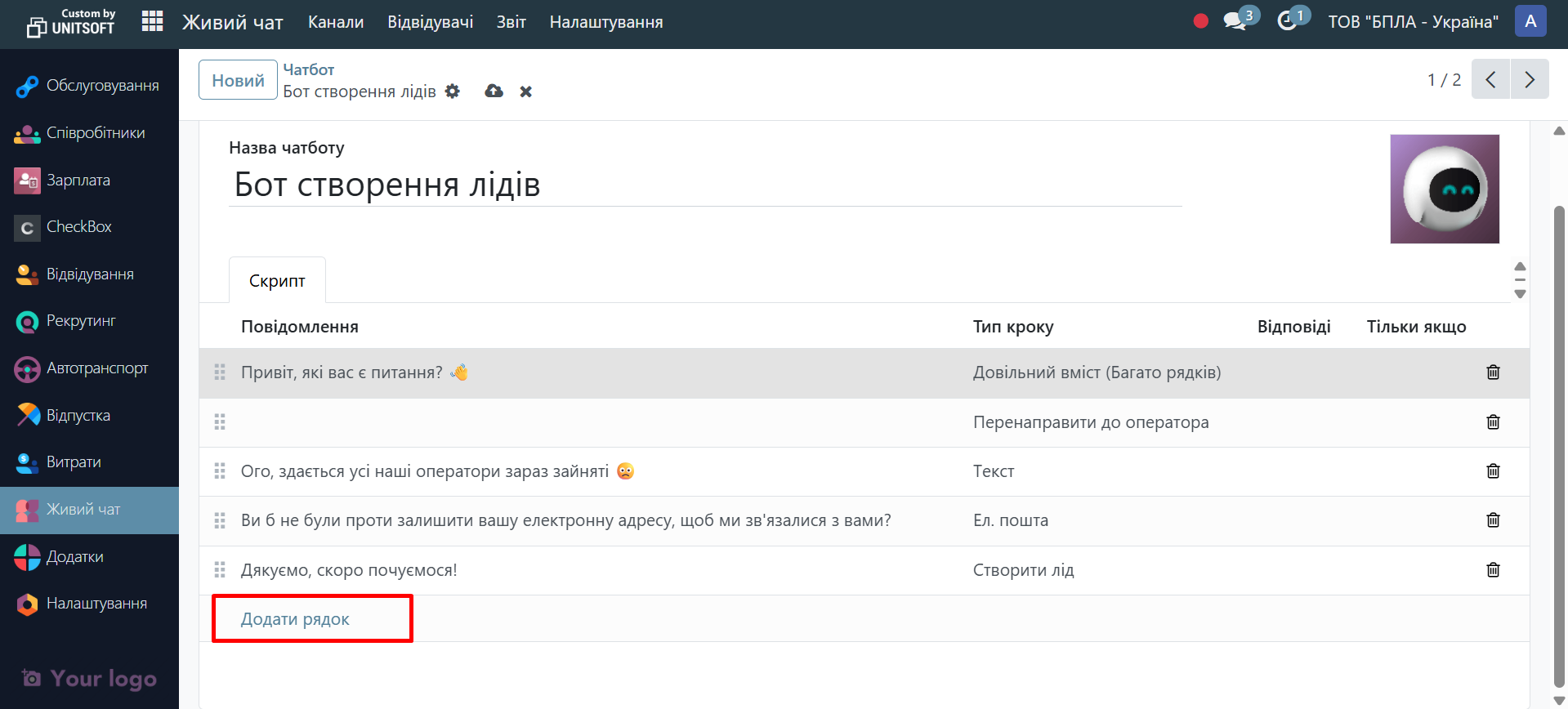Open company switcher ТОВ "БПЛА - Україна"

[1413, 22]
